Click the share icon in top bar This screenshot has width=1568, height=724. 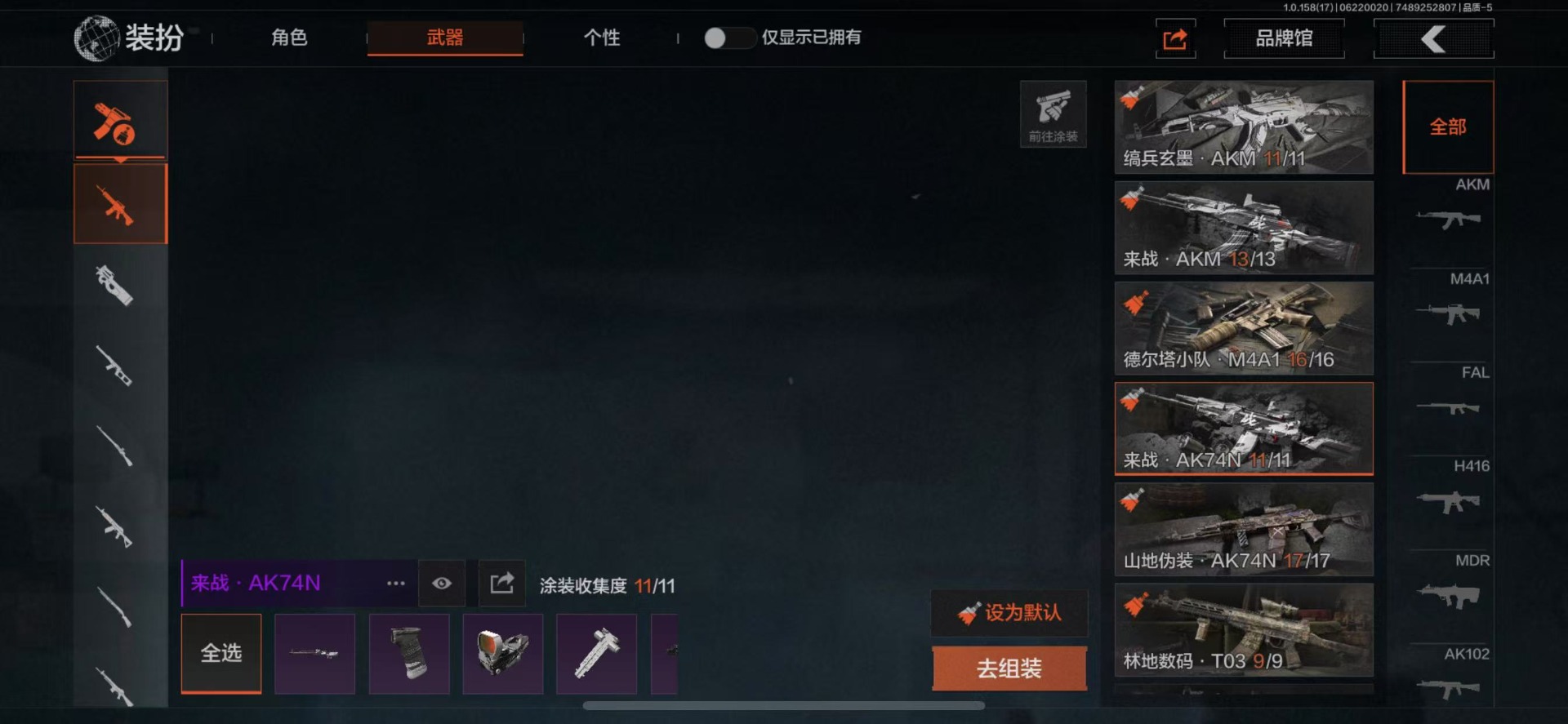click(x=1175, y=39)
